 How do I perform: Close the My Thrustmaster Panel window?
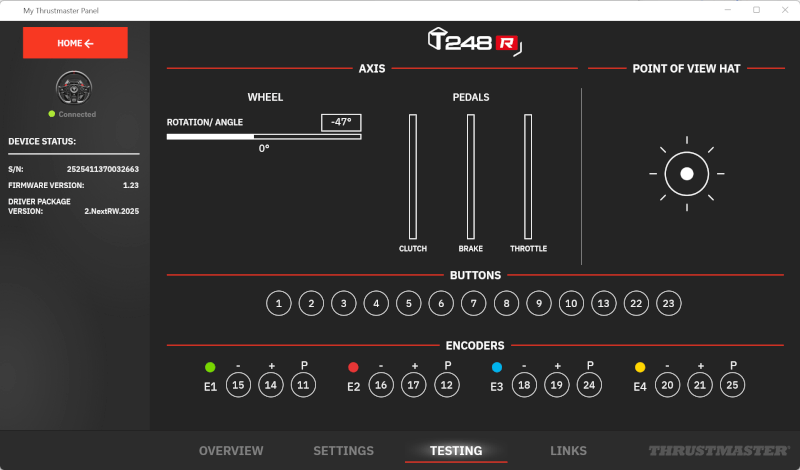pyautogui.click(x=785, y=10)
